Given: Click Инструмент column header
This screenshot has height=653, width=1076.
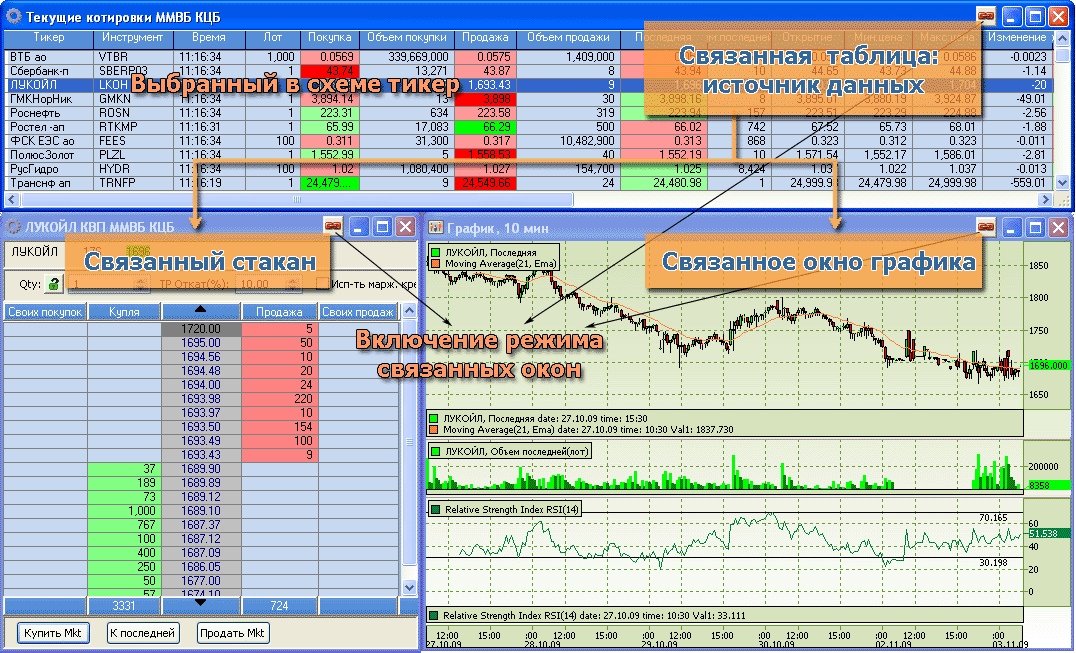Looking at the screenshot, I should pos(132,38).
